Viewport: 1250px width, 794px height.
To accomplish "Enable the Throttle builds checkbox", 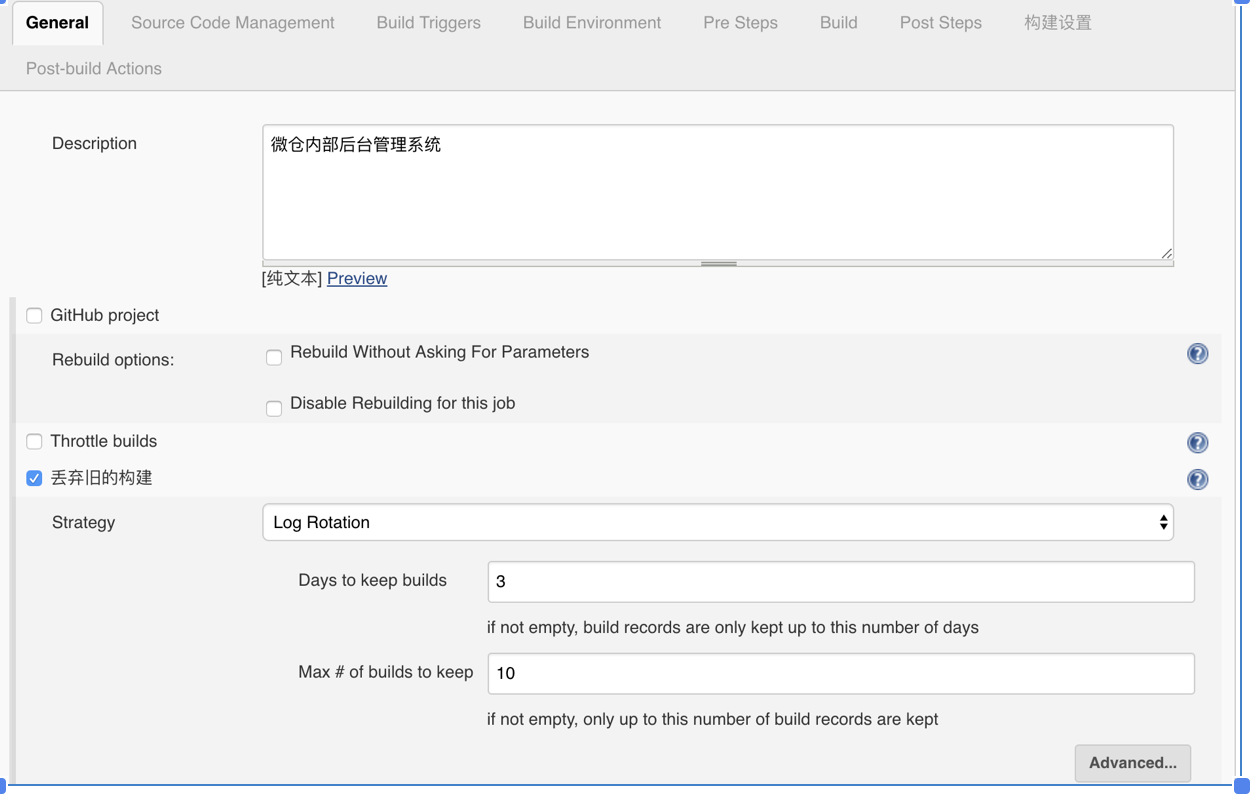I will 34,442.
